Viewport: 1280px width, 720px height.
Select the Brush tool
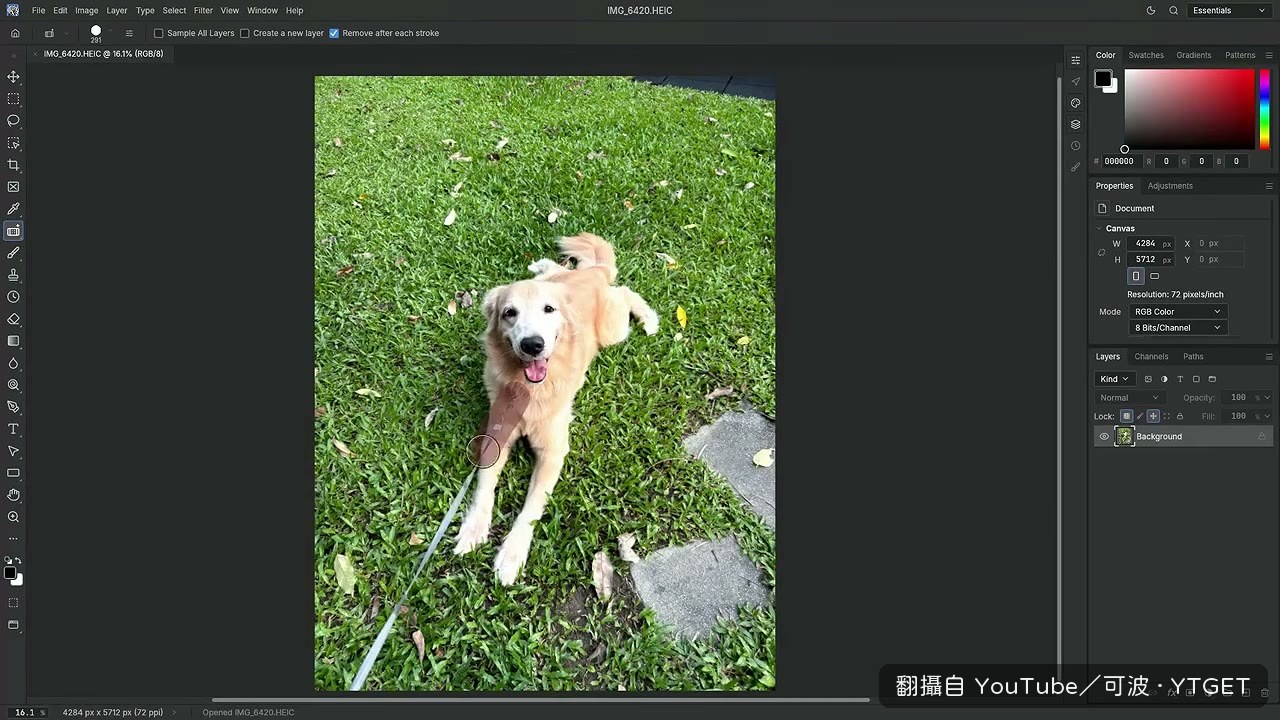[x=13, y=253]
